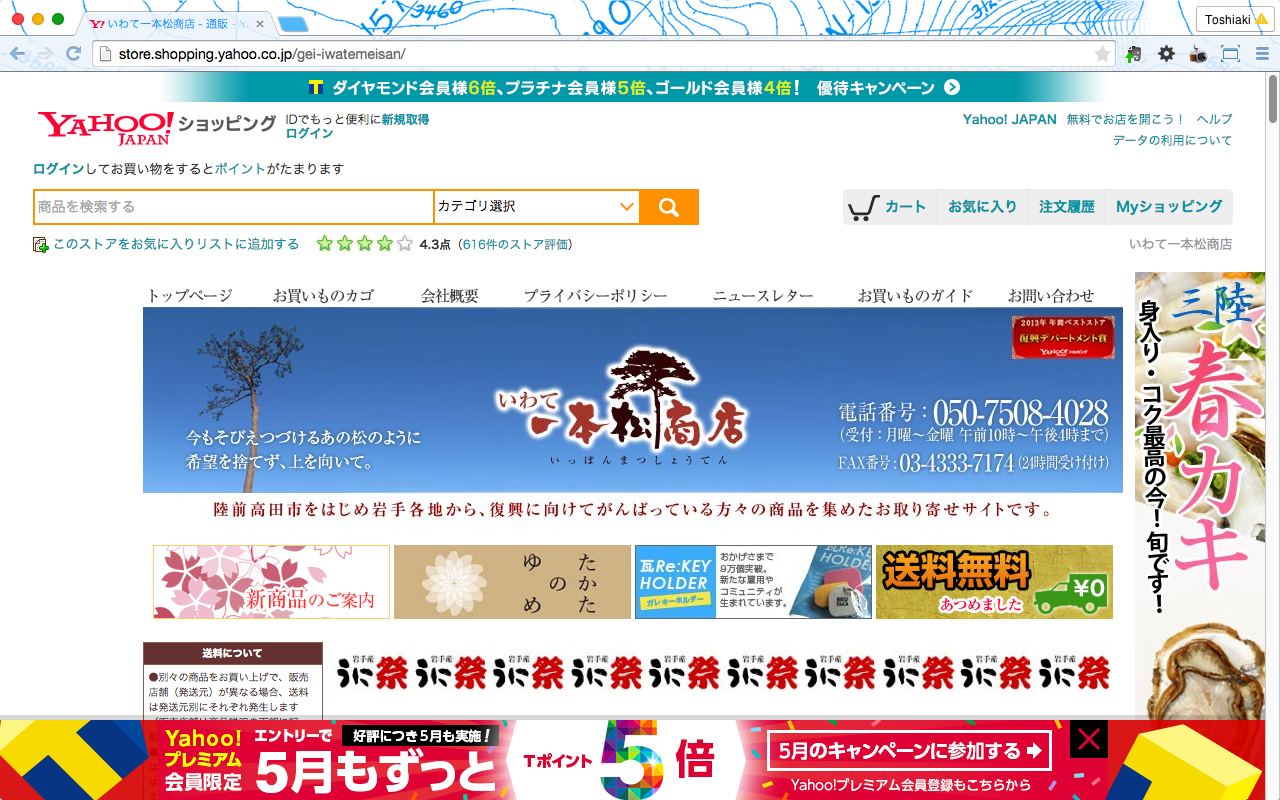Open the 新商品のご案内 banner

click(x=271, y=582)
